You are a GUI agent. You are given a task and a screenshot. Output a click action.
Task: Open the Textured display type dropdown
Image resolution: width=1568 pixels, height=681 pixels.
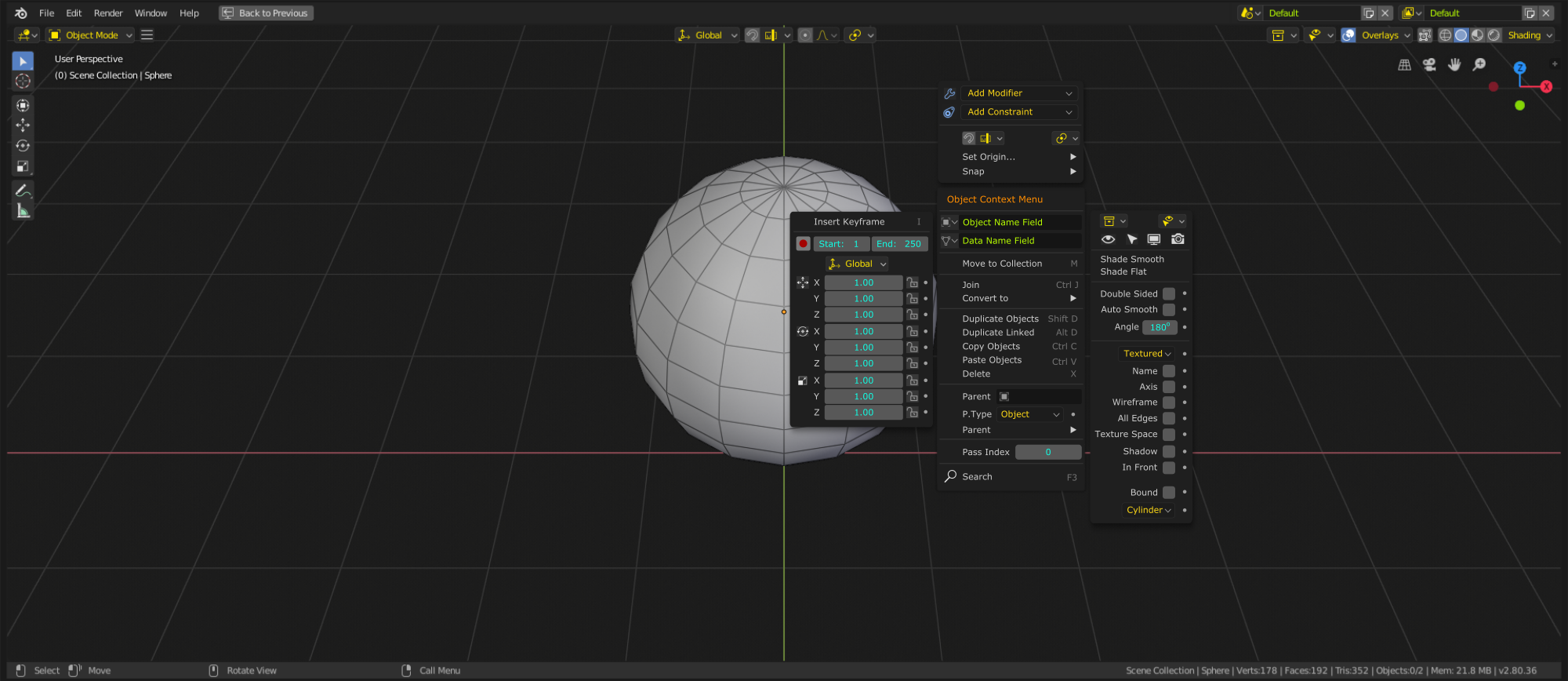(x=1146, y=354)
